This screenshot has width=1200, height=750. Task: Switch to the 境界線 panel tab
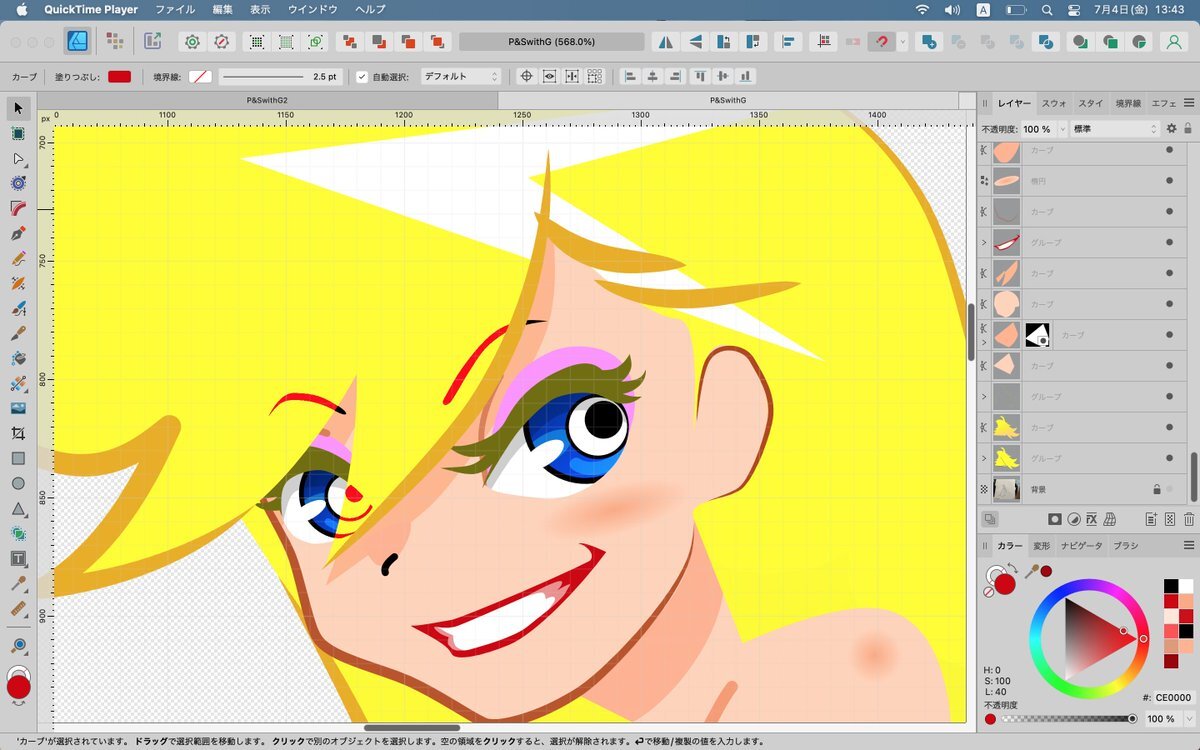pos(1128,103)
